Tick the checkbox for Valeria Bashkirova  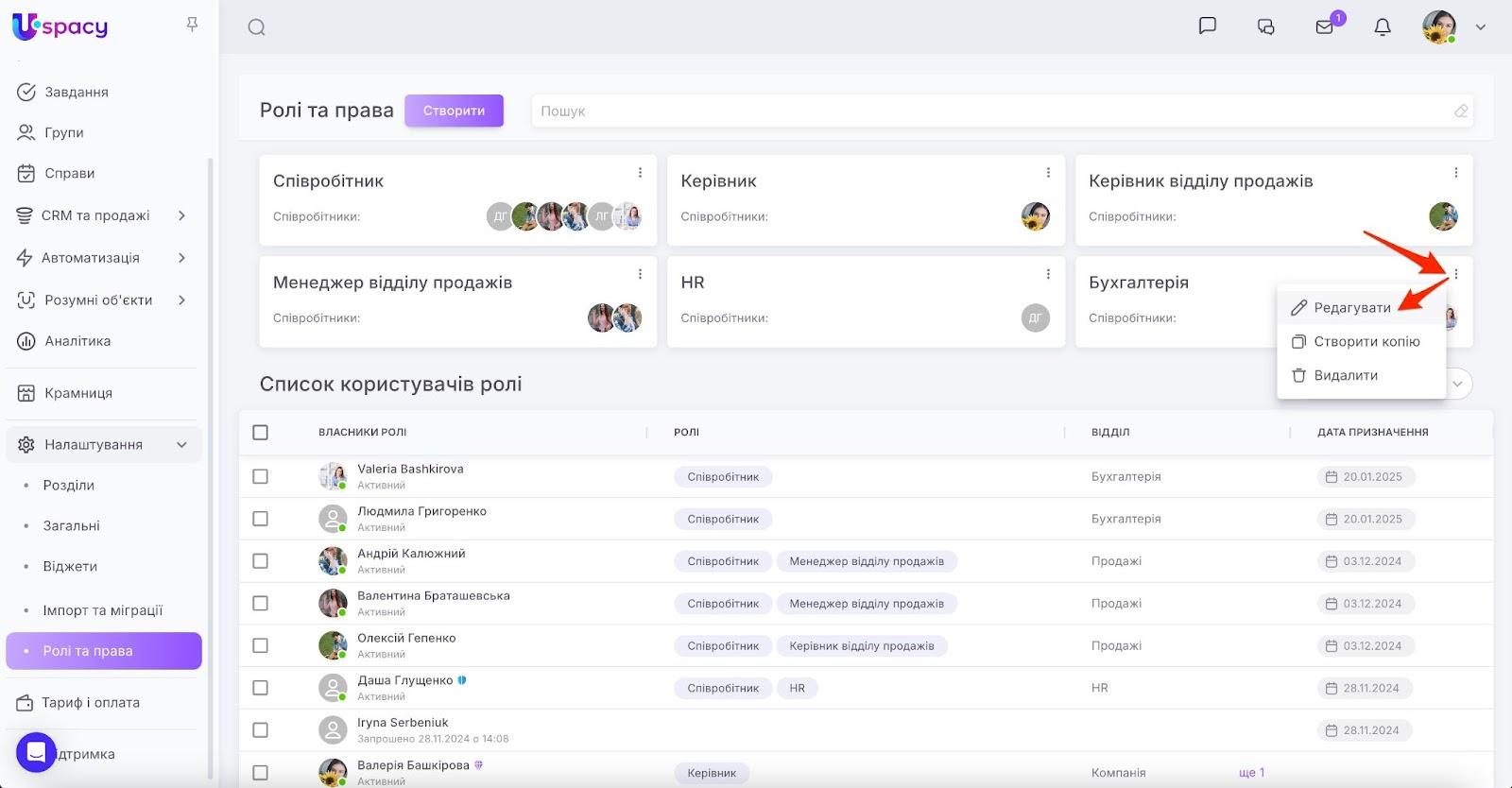pos(261,477)
